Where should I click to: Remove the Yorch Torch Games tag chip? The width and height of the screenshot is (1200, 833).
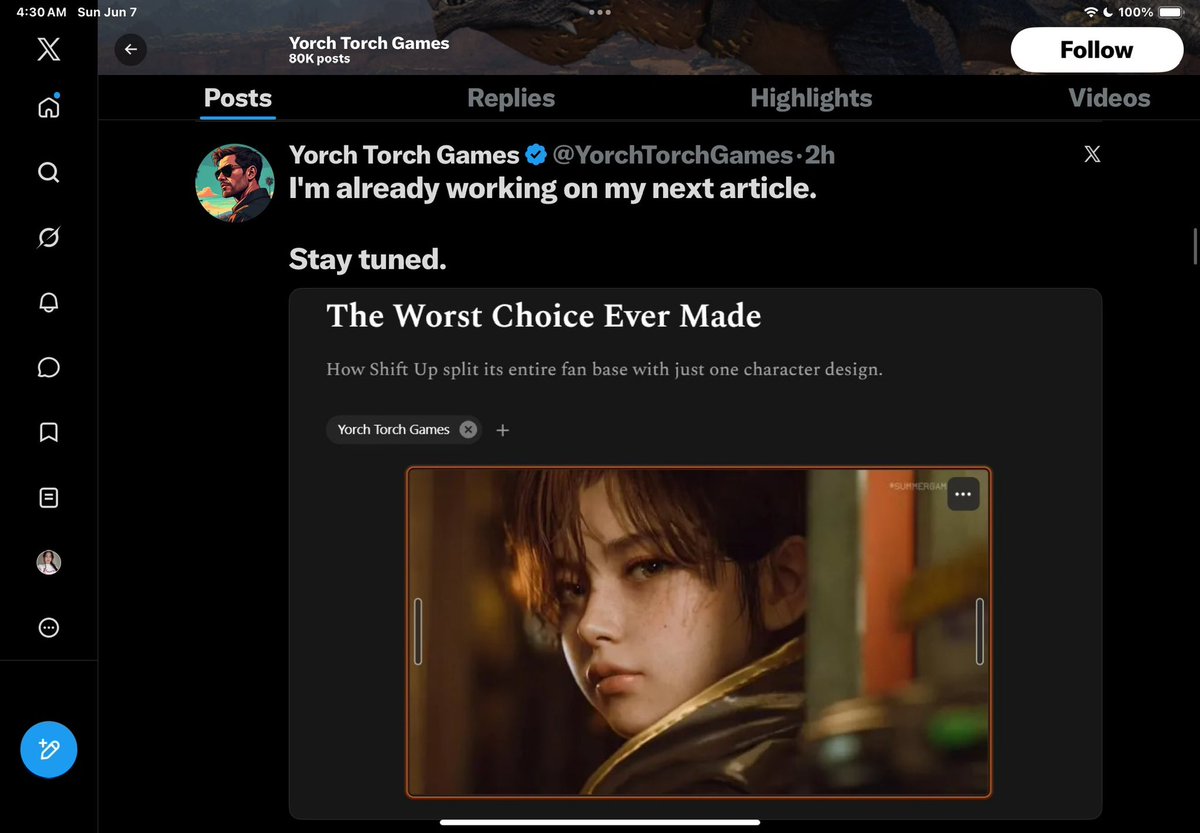467,429
